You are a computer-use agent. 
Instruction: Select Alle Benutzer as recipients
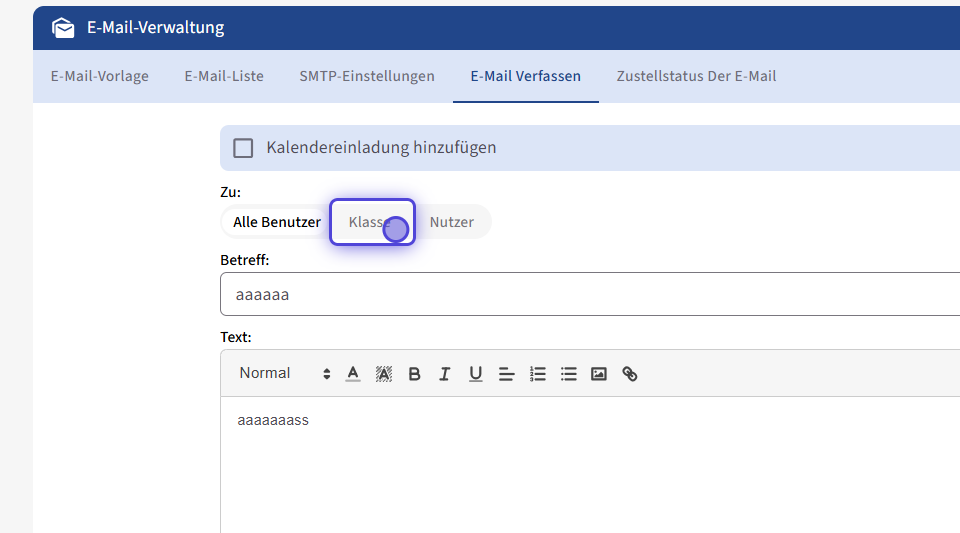277,222
